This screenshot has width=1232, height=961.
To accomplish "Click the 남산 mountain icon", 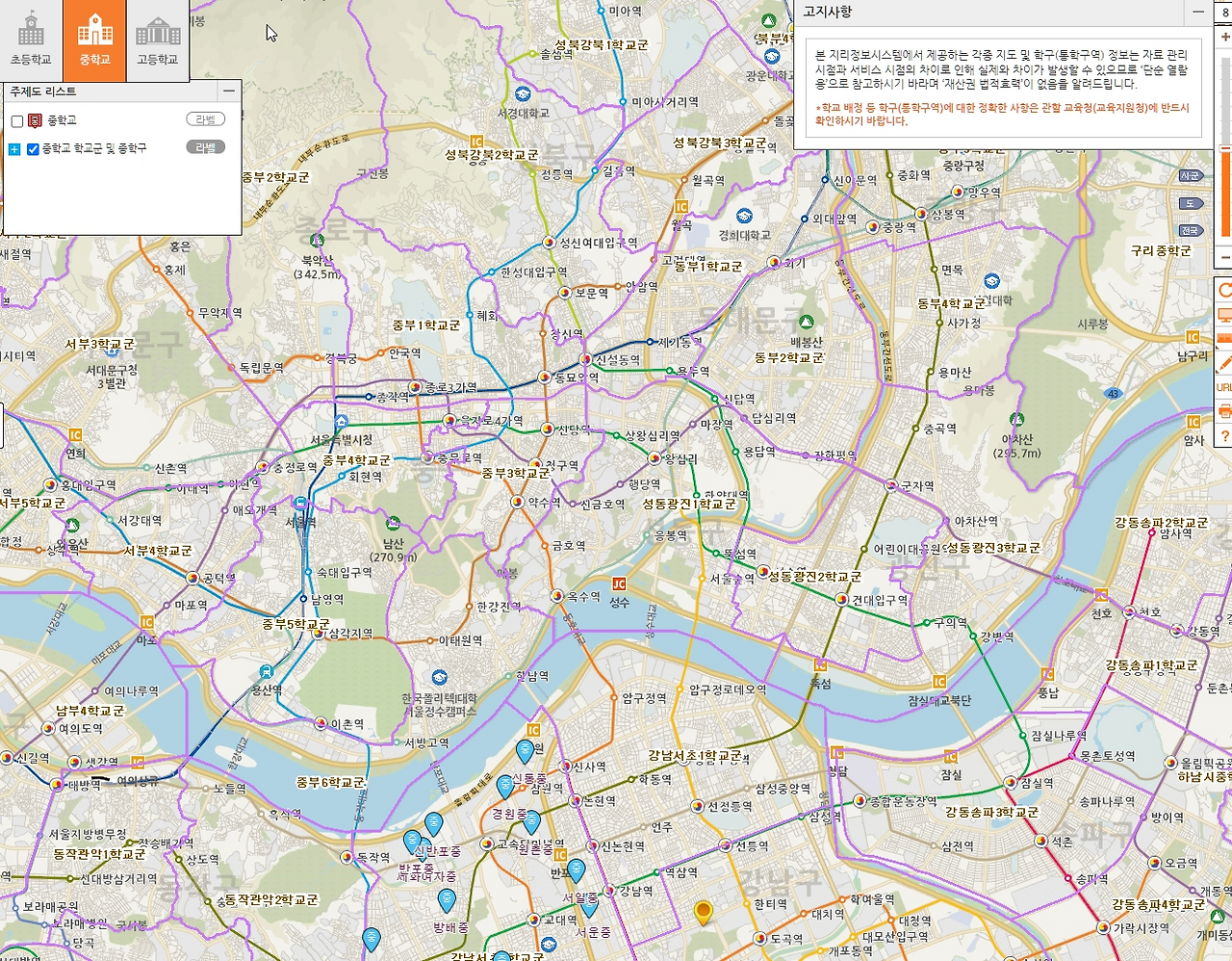I will (394, 524).
